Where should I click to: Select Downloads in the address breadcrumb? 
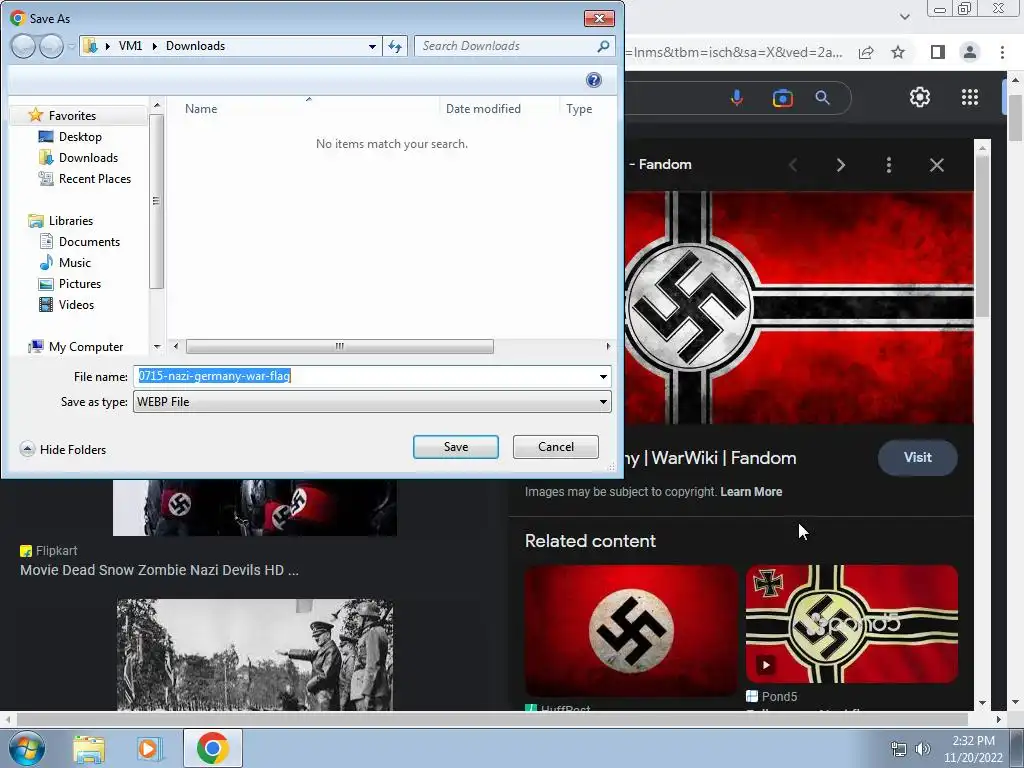coord(195,46)
